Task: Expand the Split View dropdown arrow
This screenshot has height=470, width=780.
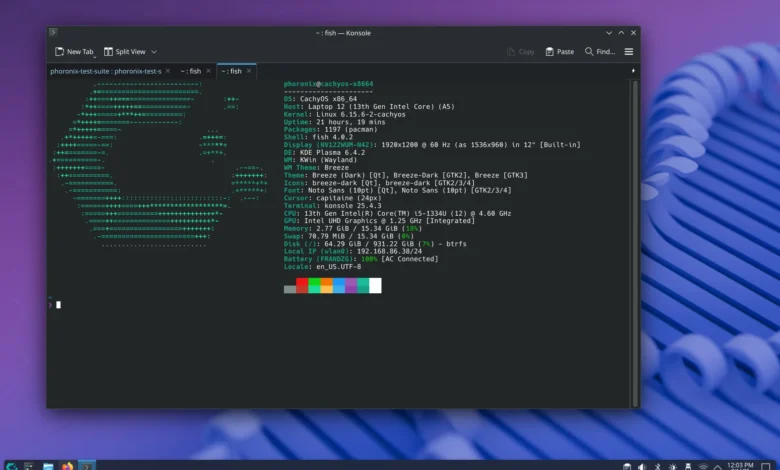Action: point(154,52)
